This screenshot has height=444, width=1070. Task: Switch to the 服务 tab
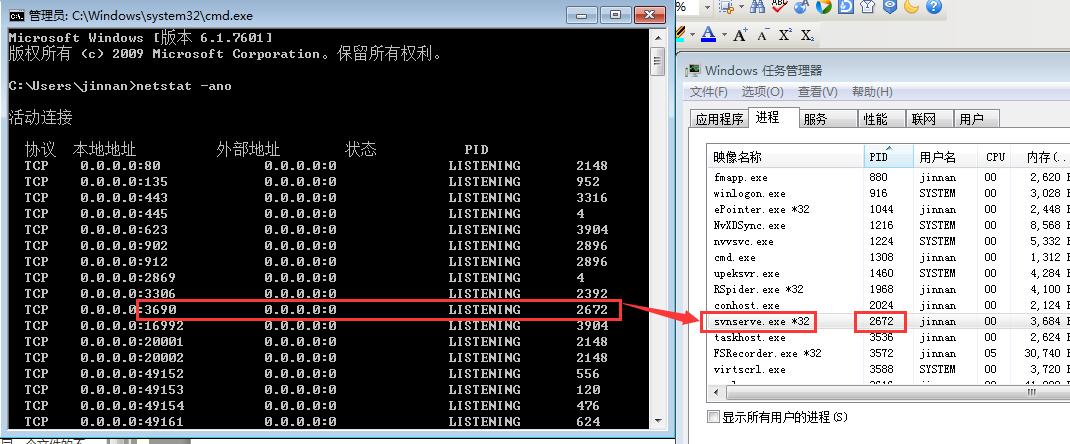[827, 119]
